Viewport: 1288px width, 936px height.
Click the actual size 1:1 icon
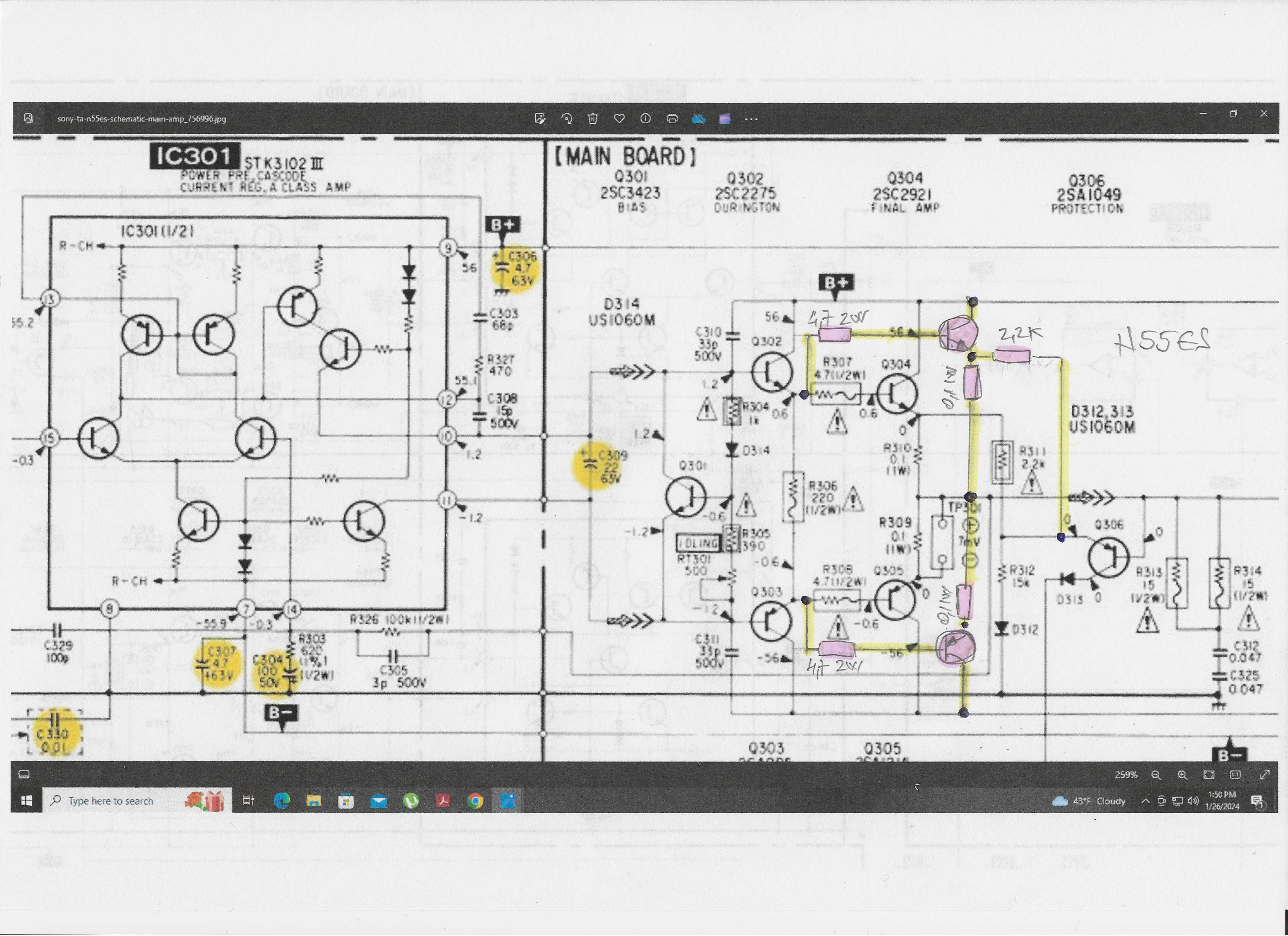pos(1235,775)
